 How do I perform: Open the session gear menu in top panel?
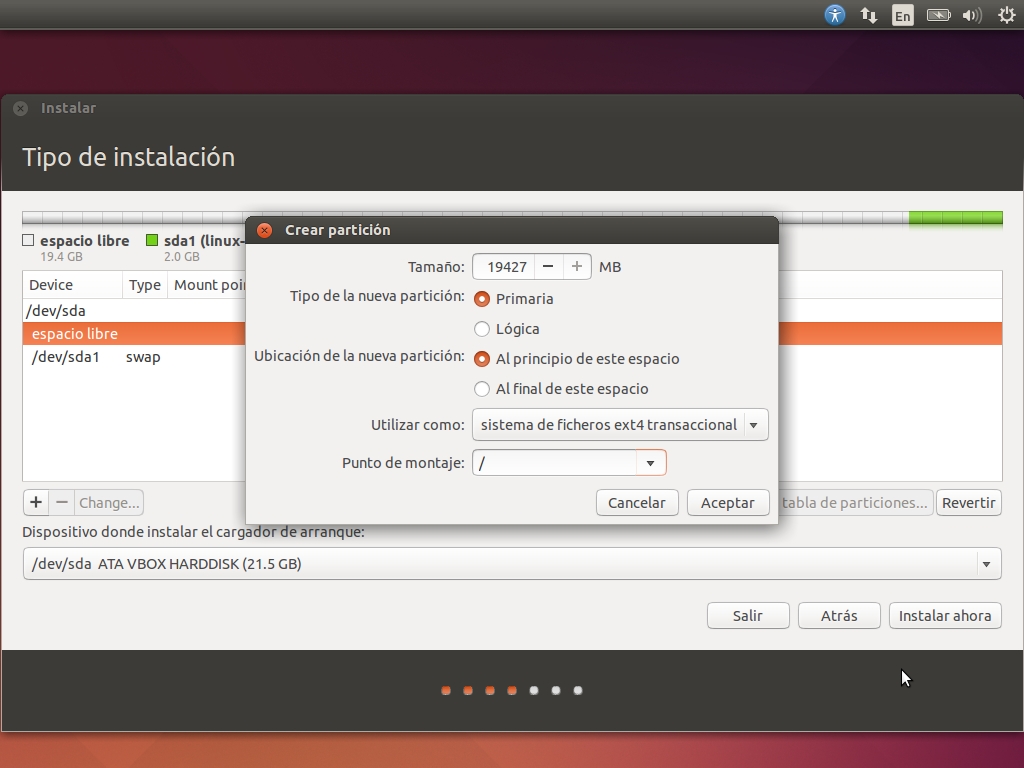click(1005, 15)
